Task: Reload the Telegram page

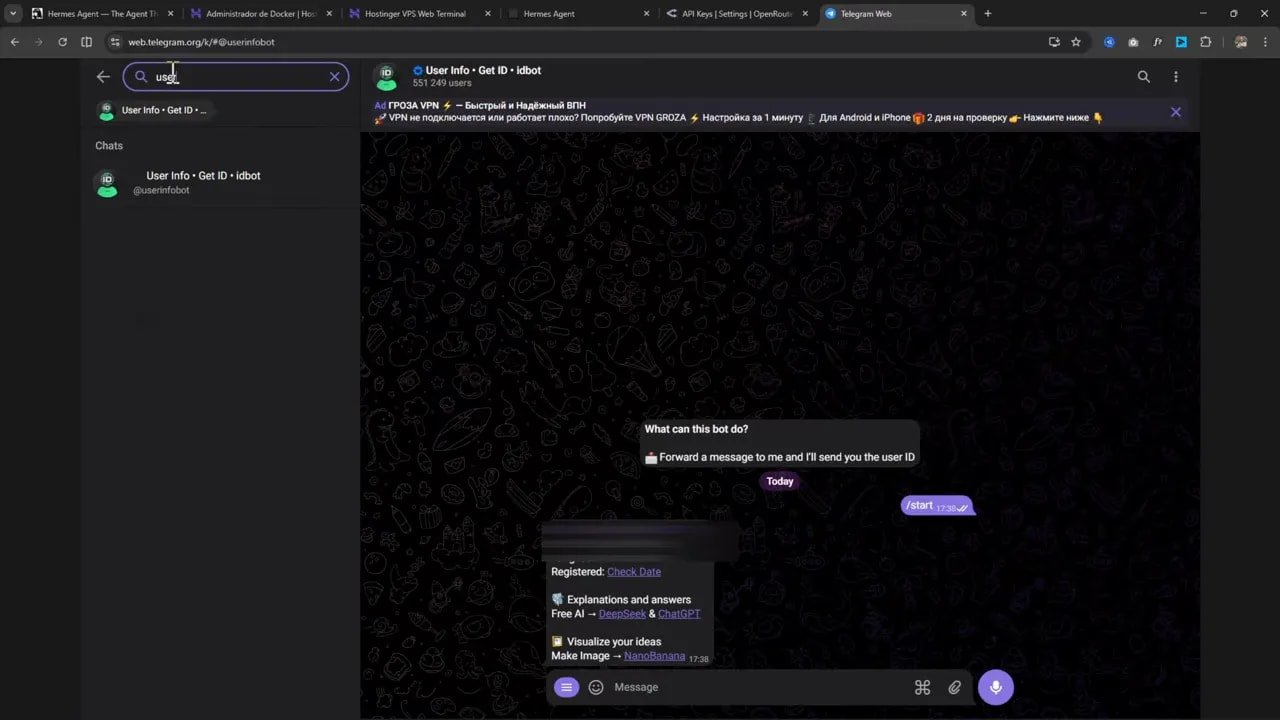Action: click(62, 42)
